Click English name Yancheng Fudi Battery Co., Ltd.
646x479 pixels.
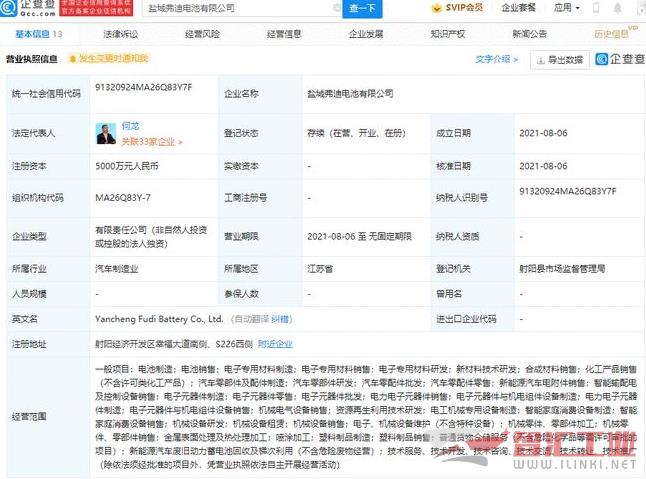coord(159,319)
